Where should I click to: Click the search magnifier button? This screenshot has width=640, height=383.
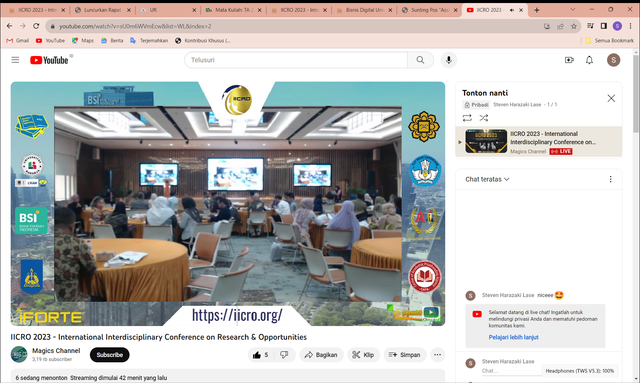click(x=420, y=60)
